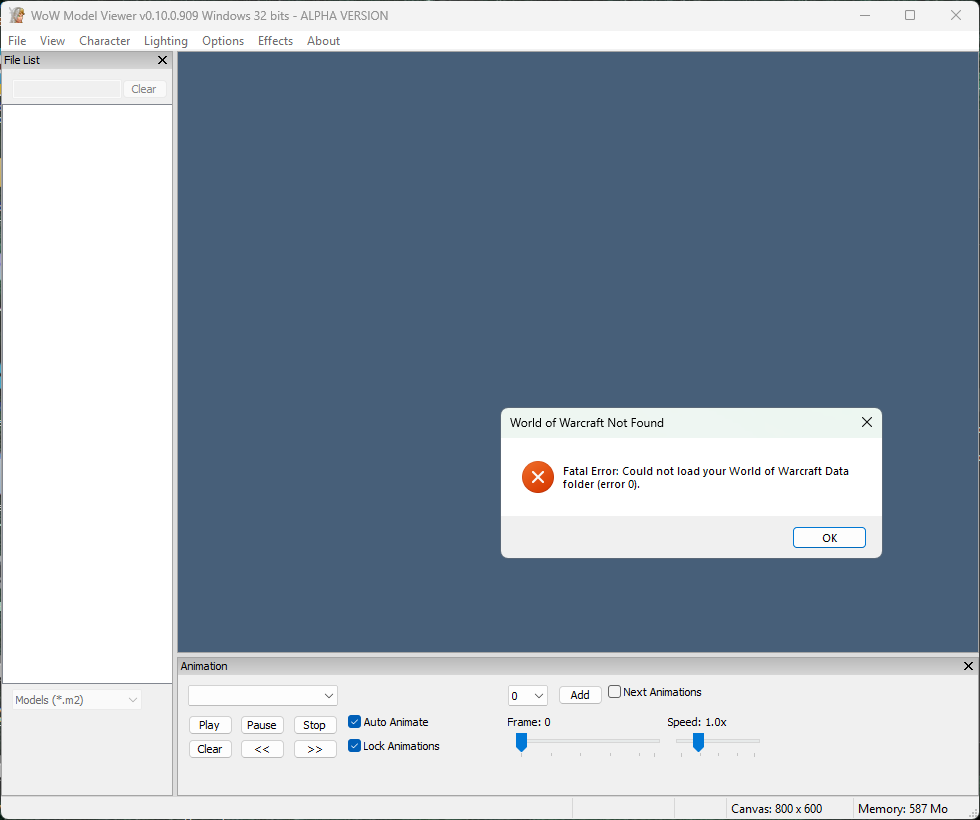Click Clear next to file search field

click(144, 89)
